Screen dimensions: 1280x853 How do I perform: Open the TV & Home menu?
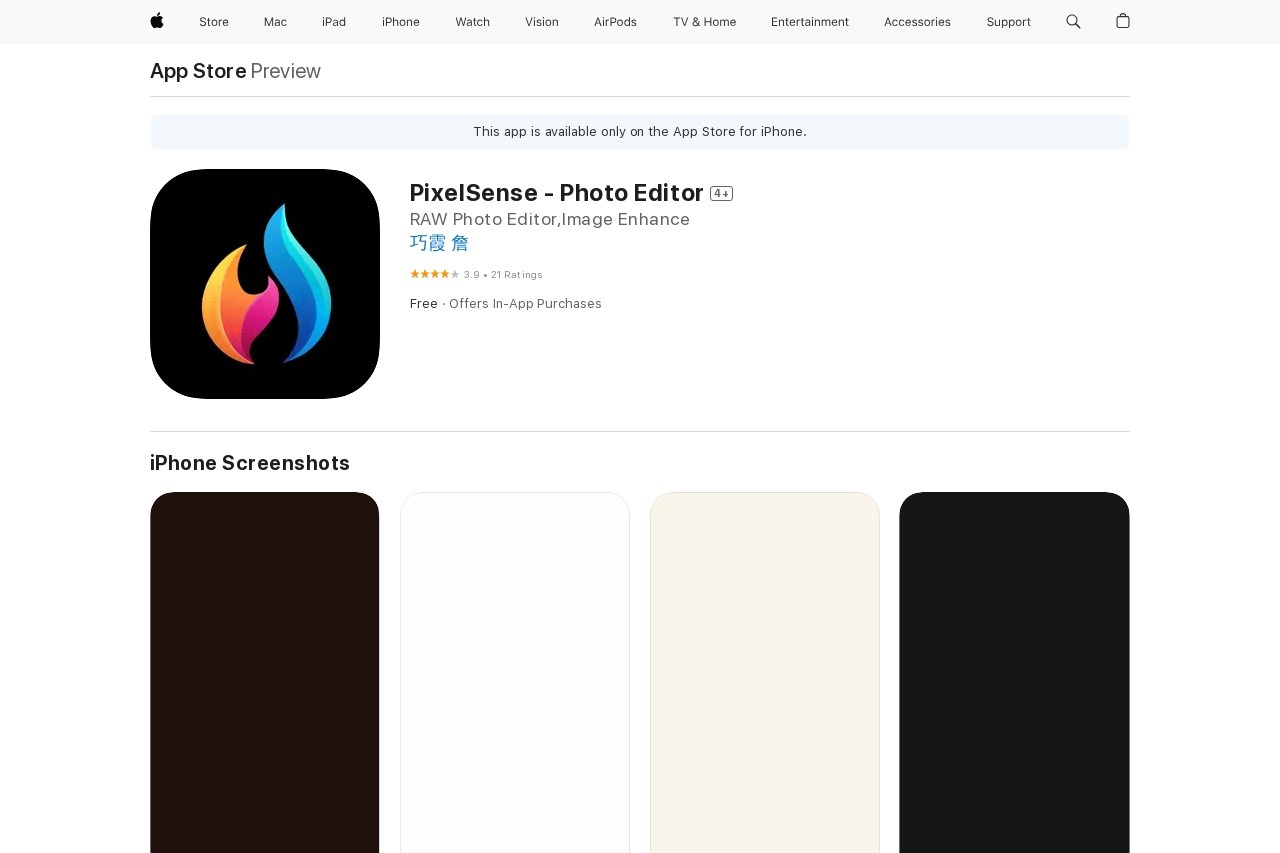(x=704, y=22)
